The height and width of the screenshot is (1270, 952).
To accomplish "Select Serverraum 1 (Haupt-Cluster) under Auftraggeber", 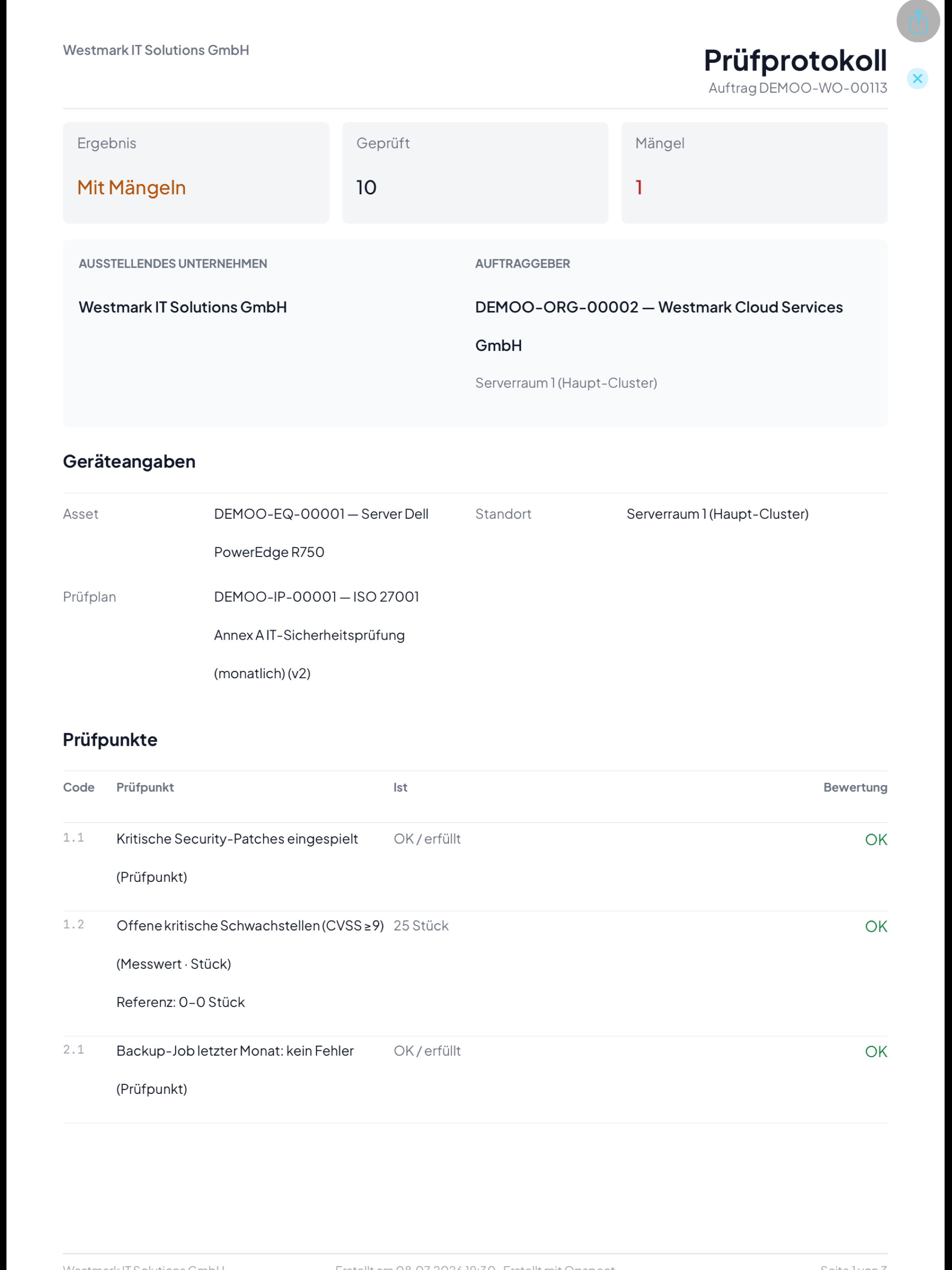I will (x=566, y=384).
